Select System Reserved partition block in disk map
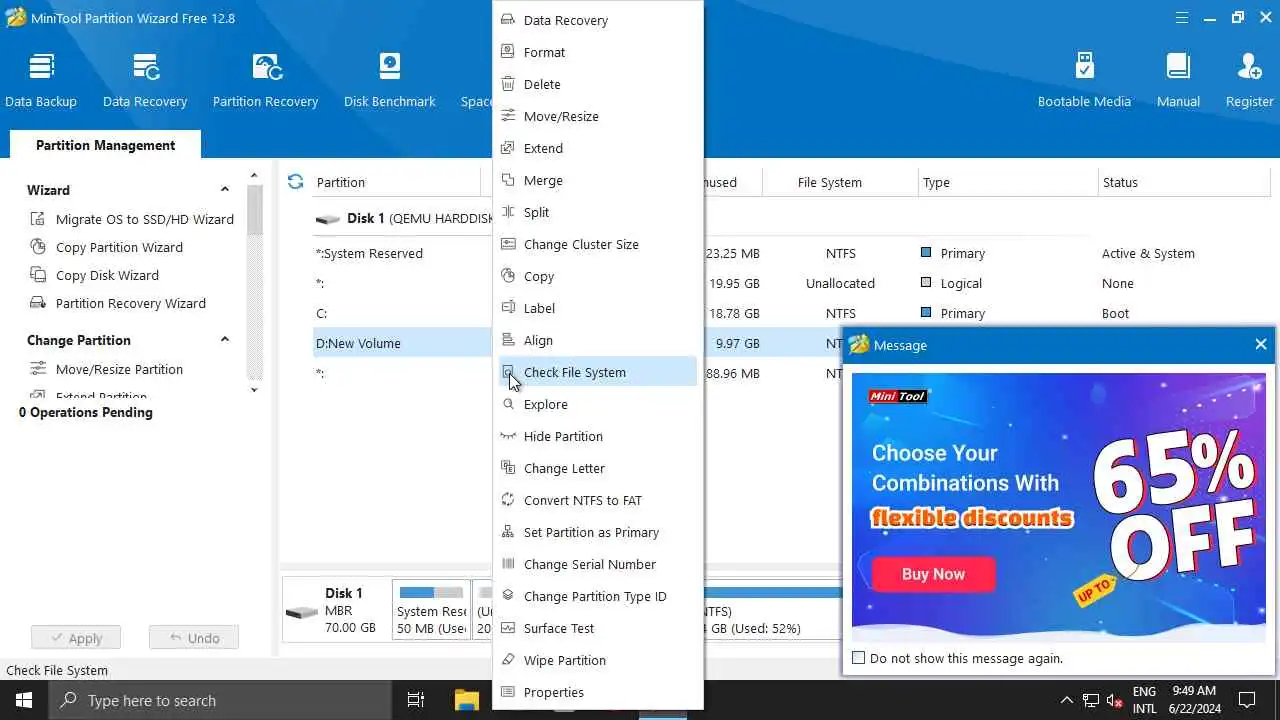Screen dimensions: 1280x720 click(431, 610)
